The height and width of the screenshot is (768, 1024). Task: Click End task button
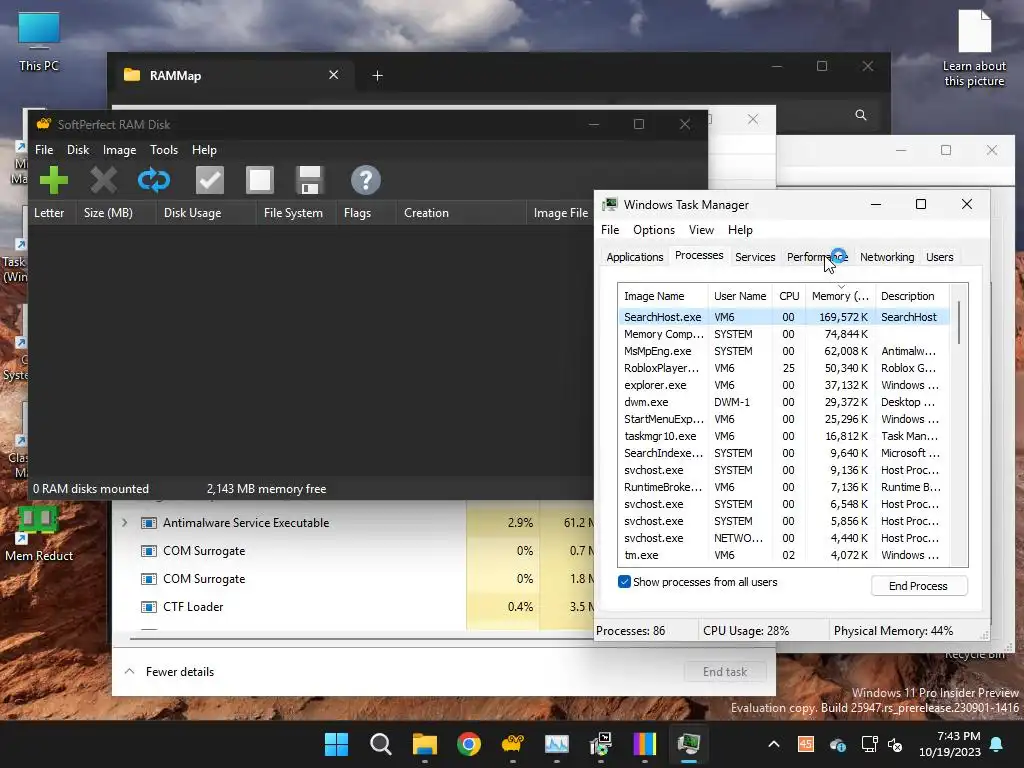(x=725, y=671)
